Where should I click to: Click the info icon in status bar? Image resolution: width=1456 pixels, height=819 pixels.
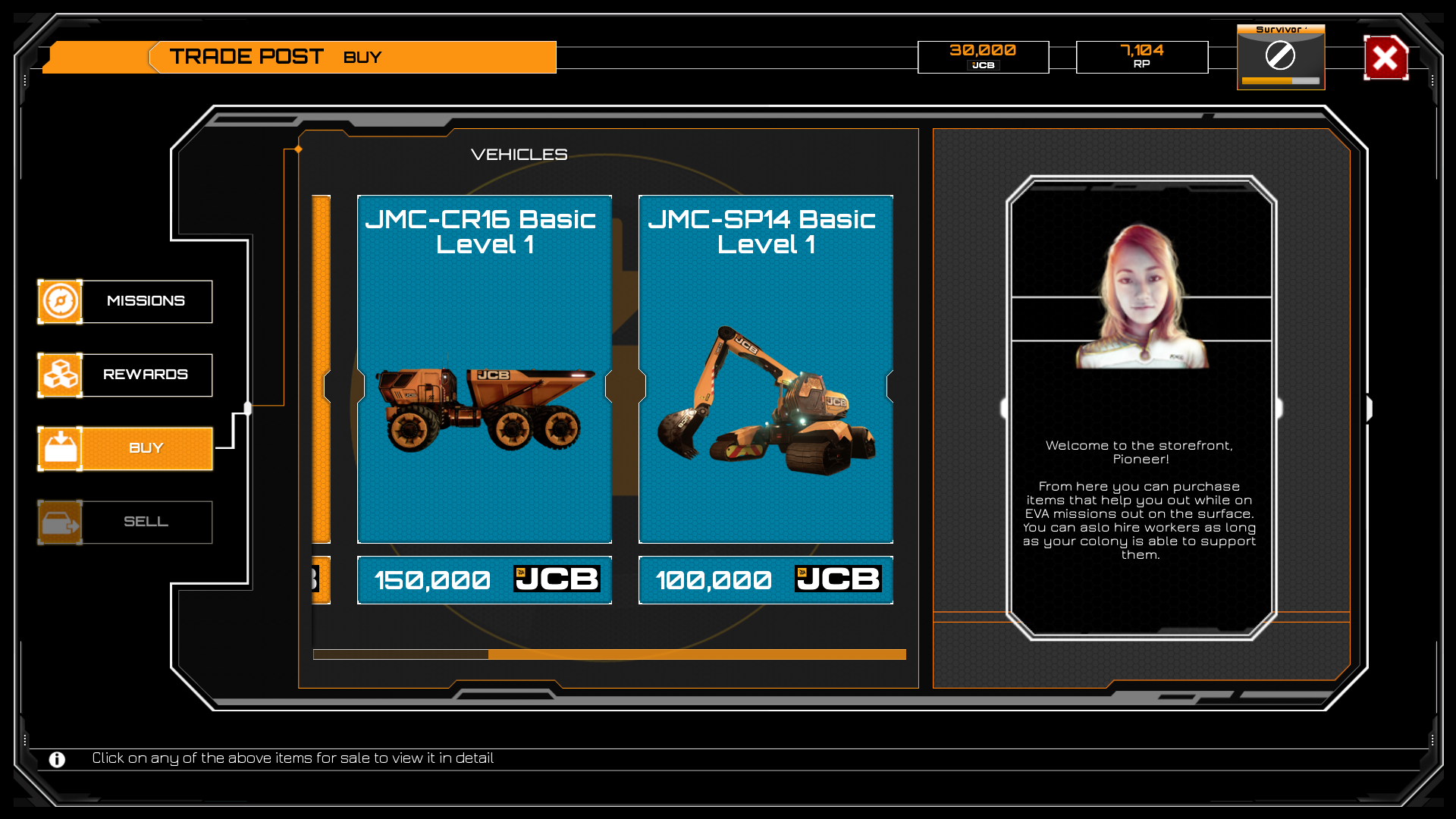pyautogui.click(x=57, y=759)
